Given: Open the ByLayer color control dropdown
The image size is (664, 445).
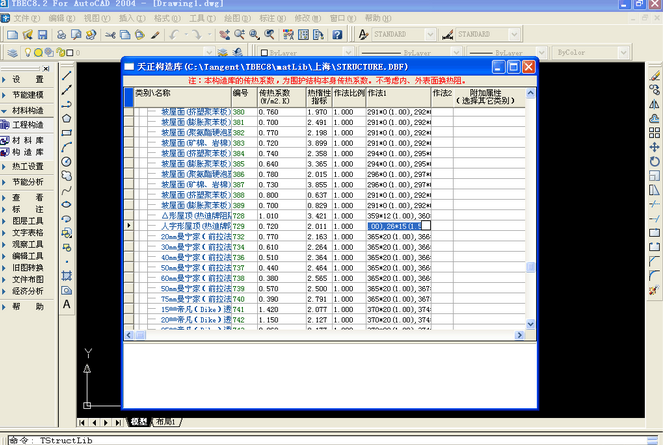Looking at the screenshot, I should tap(348, 53).
